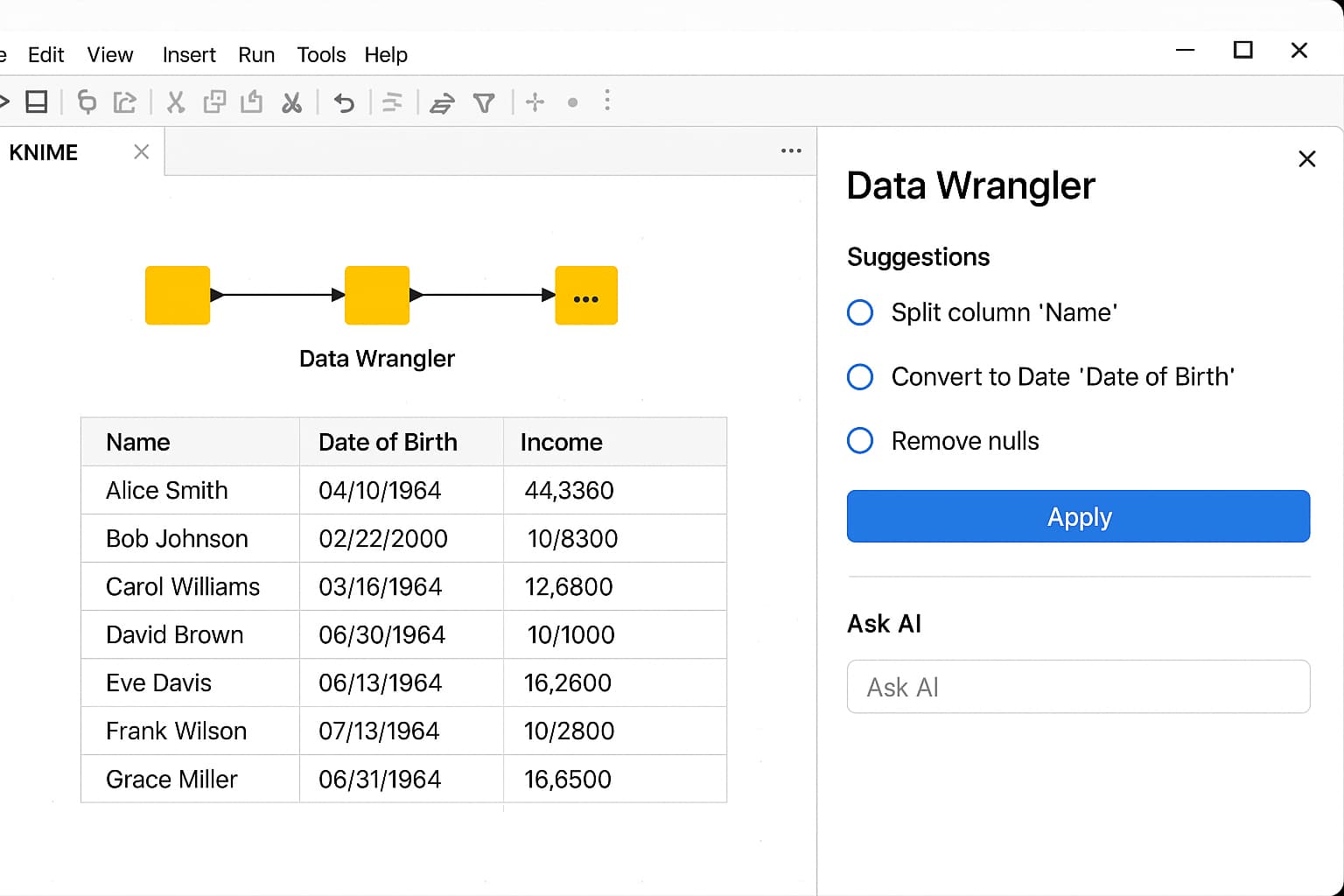Click the date "06/13/1964"
The height and width of the screenshot is (896, 1344).
(x=381, y=682)
